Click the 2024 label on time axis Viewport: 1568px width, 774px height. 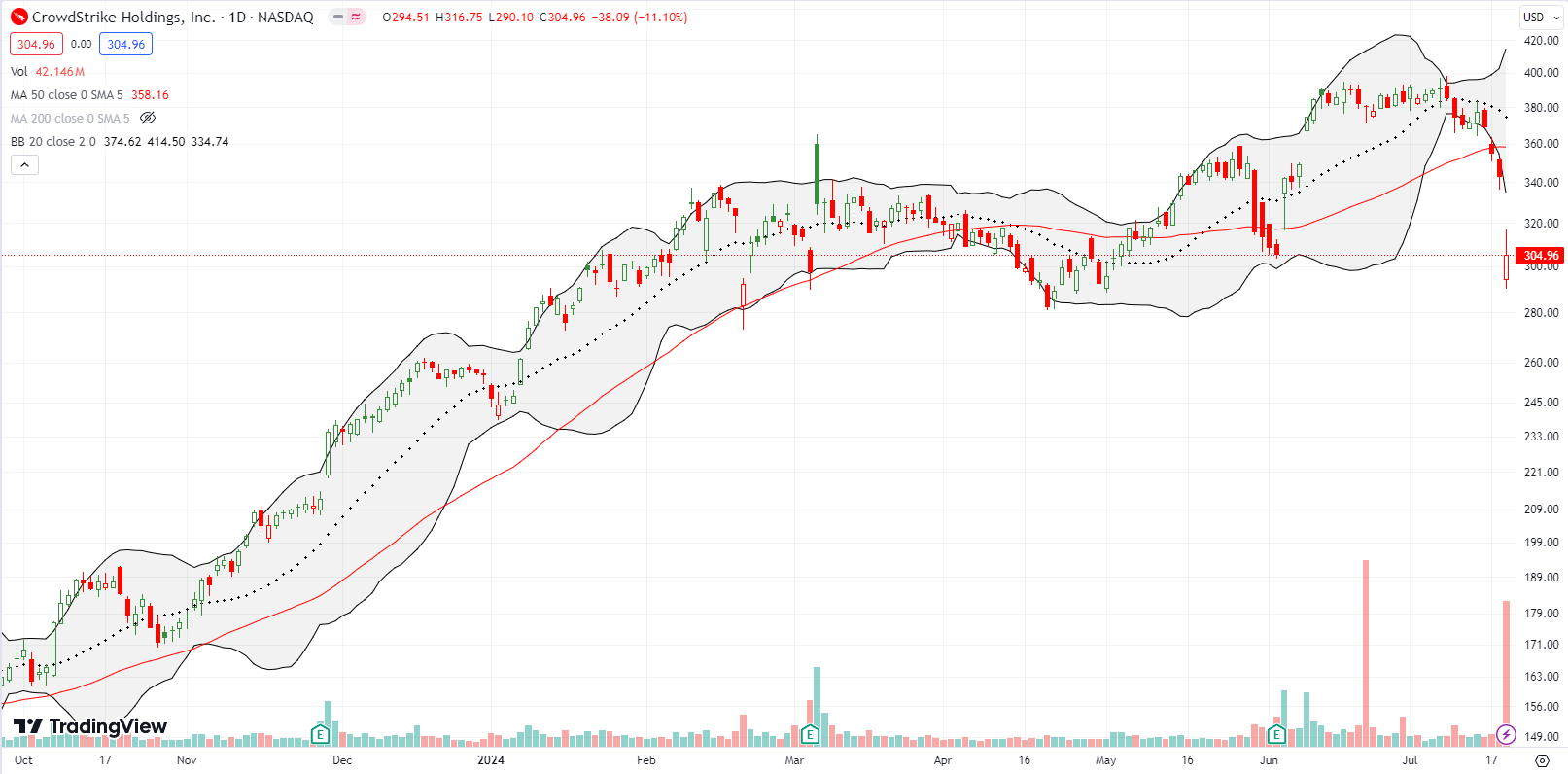click(491, 760)
